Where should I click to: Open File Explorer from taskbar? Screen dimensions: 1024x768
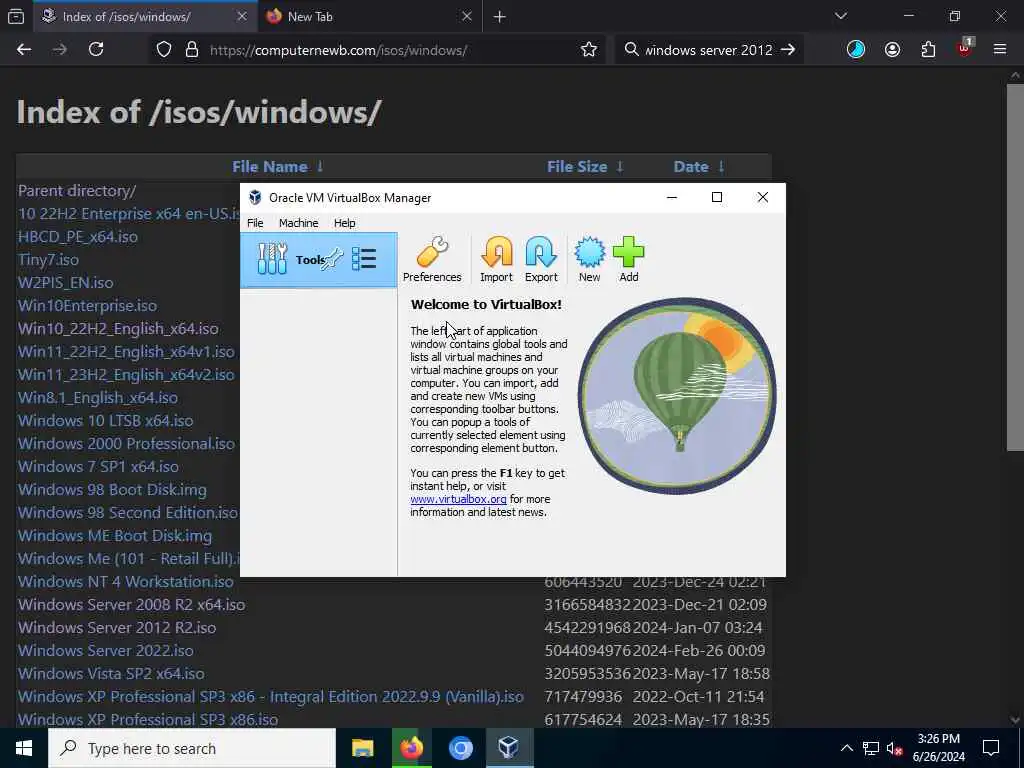point(362,748)
